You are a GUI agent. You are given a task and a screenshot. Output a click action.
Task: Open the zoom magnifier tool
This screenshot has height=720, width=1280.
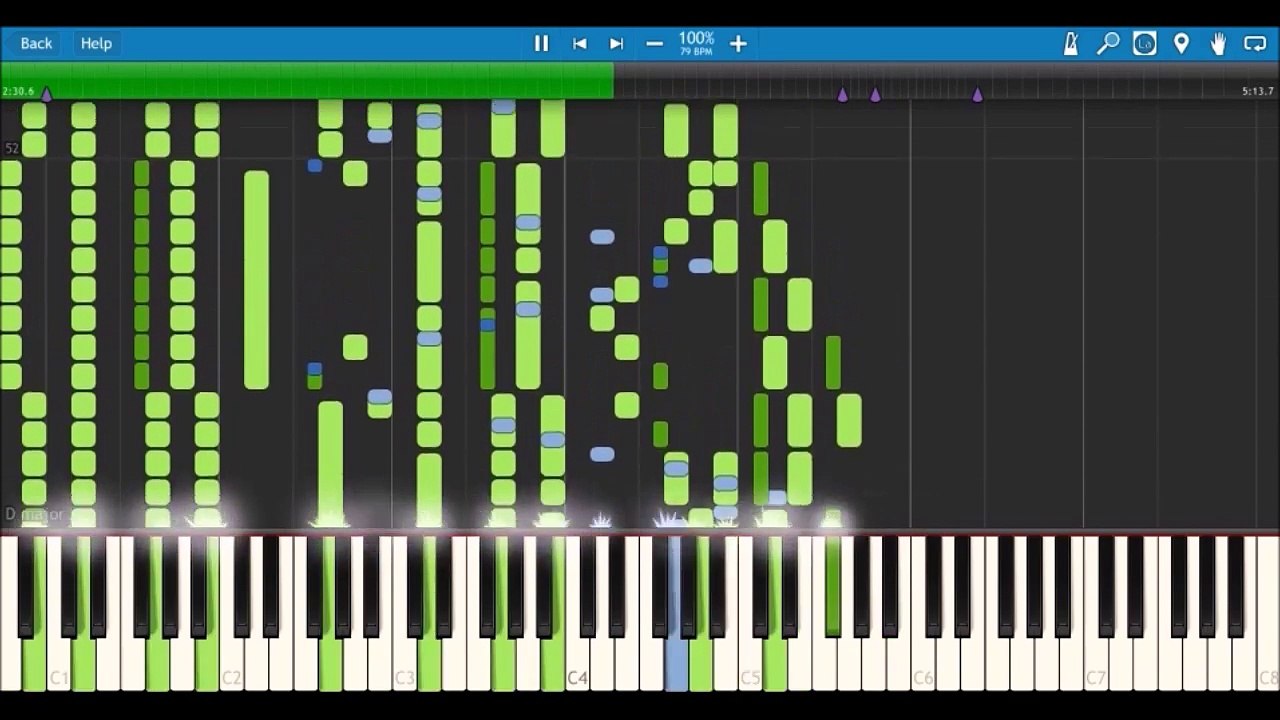coord(1107,43)
